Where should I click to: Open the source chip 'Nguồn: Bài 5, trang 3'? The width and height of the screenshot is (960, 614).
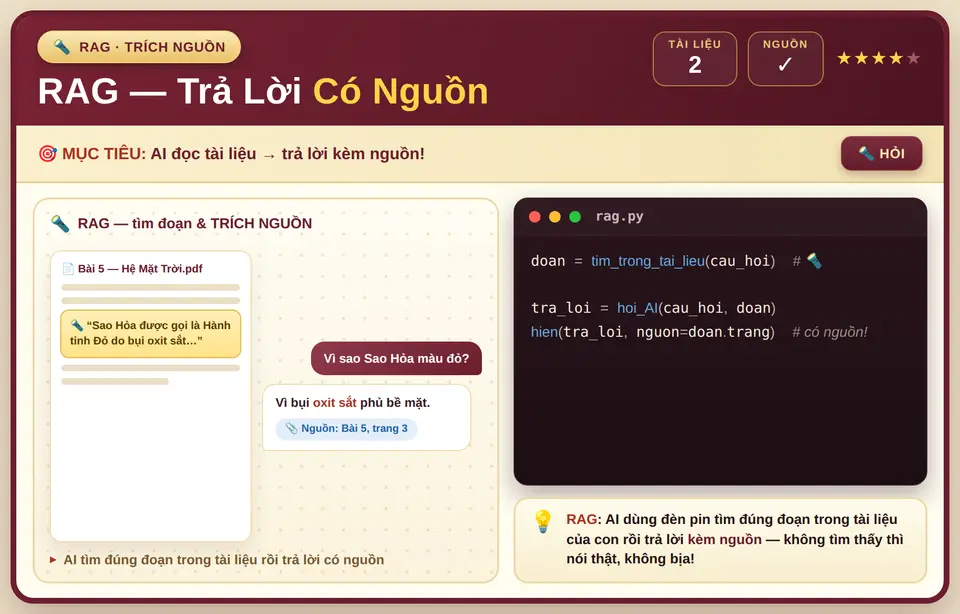(347, 429)
